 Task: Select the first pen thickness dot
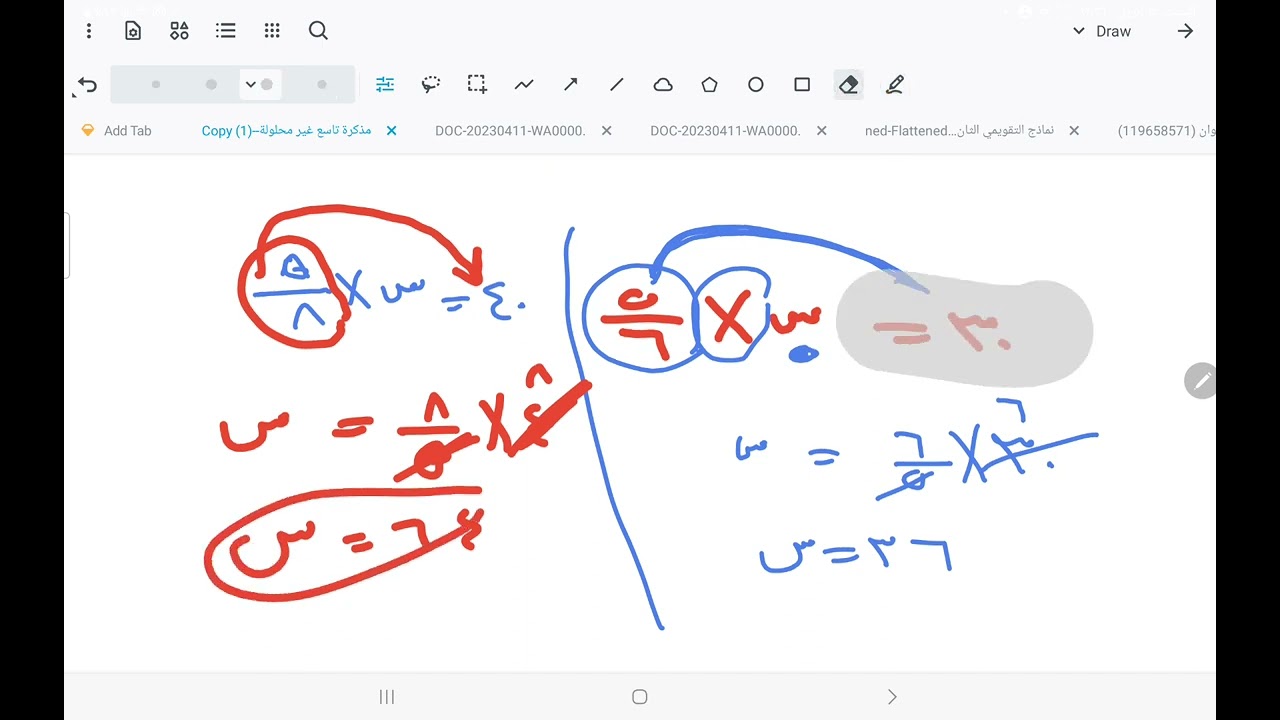[155, 85]
